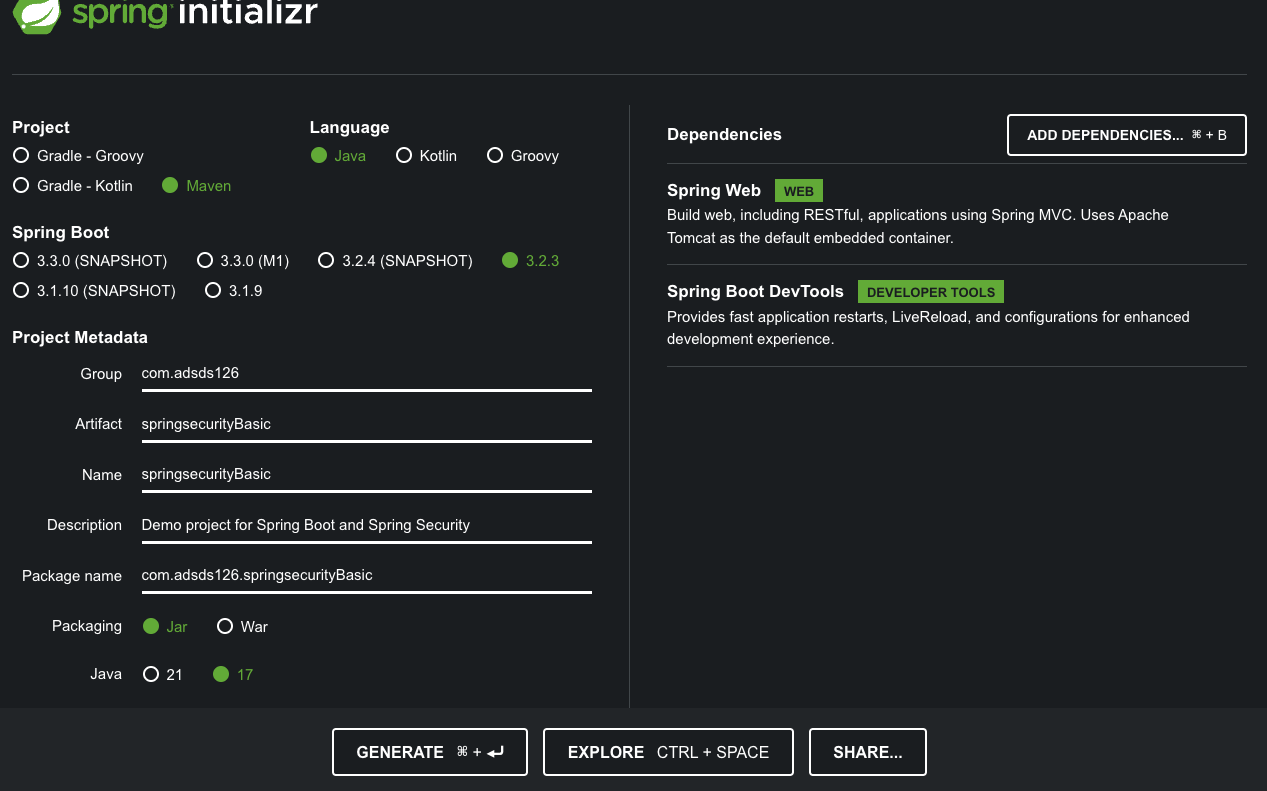
Task: Pick Java version 21
Action: click(x=163, y=675)
